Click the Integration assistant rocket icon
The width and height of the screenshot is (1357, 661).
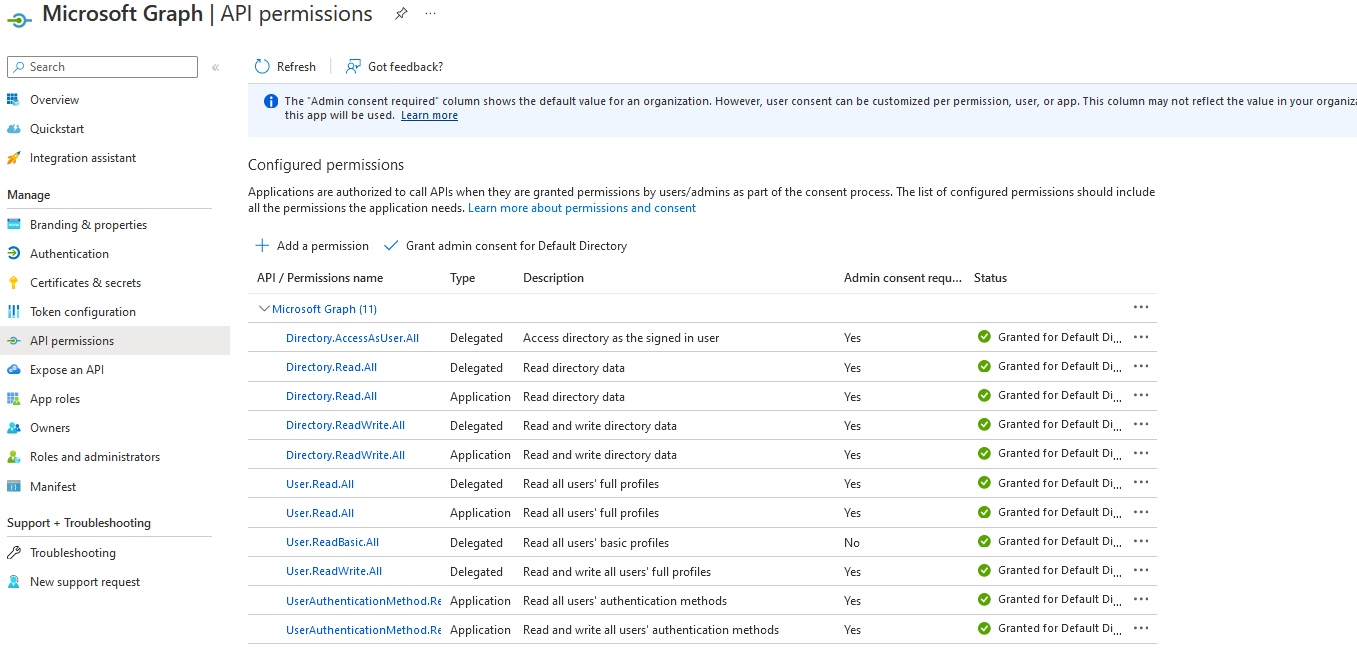click(x=13, y=158)
